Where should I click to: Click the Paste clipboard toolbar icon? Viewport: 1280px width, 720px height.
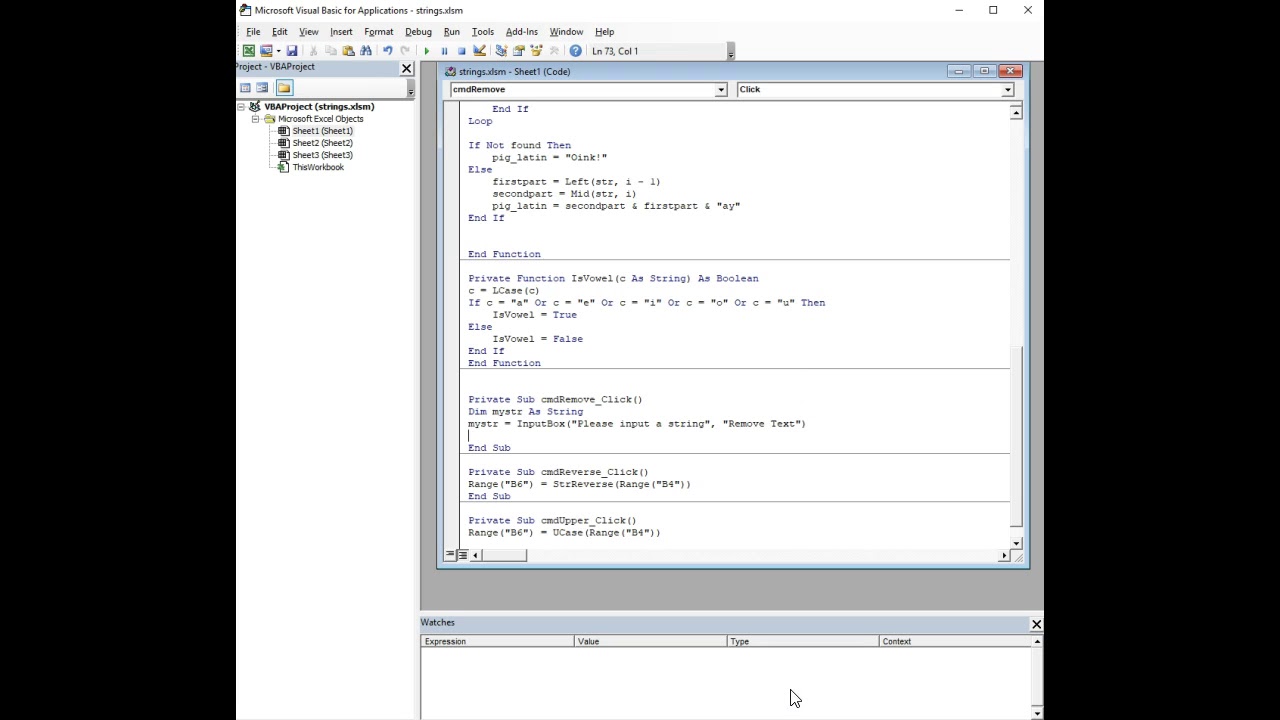point(348,51)
